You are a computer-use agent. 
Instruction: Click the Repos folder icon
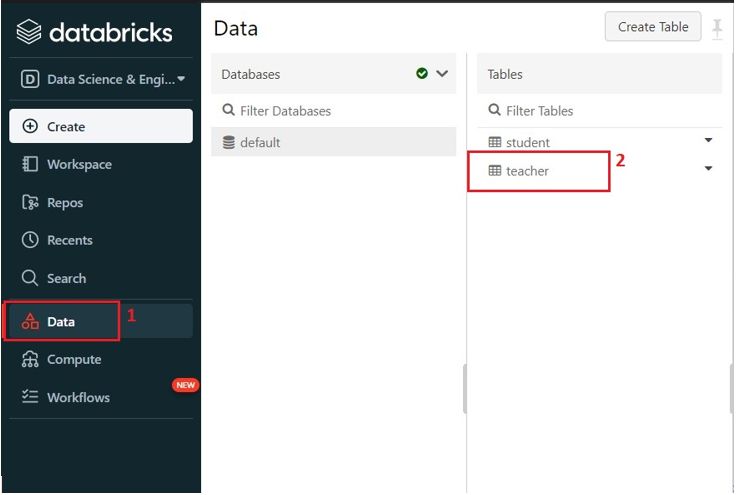(x=30, y=203)
